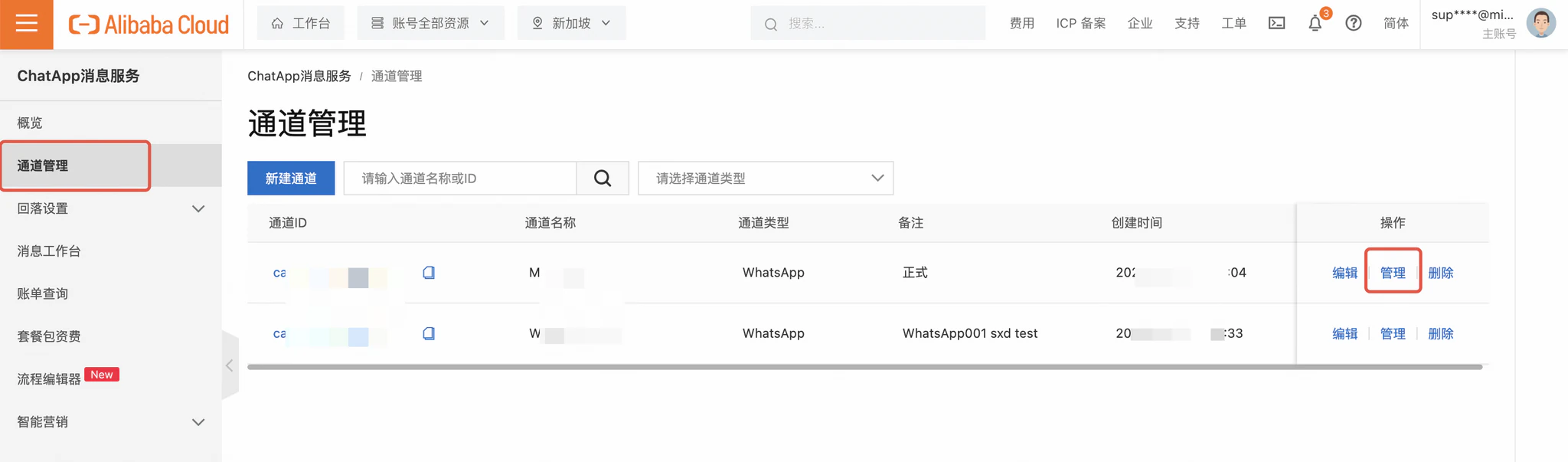Copy the channel ID of the 正式 row
This screenshot has width=1568, height=462.
(429, 272)
